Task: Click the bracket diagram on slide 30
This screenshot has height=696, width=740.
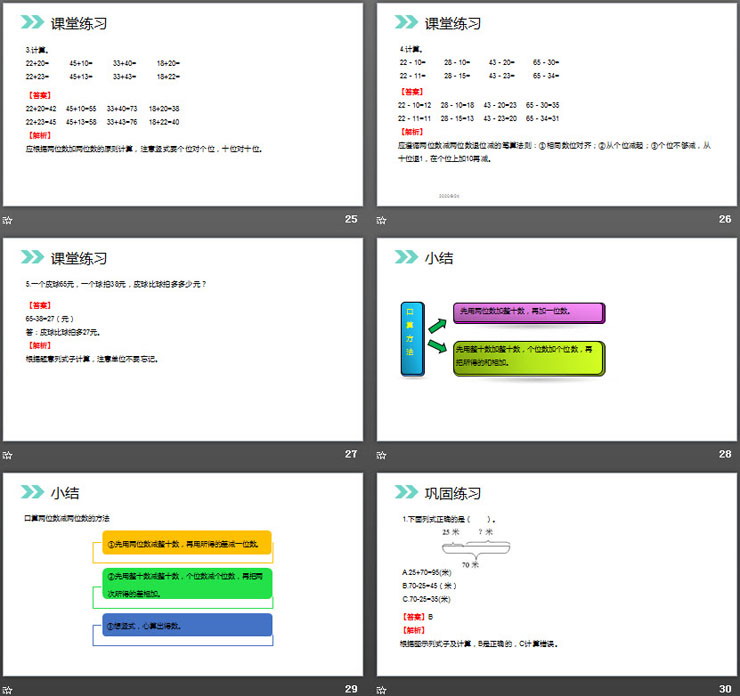Action: pos(476,548)
